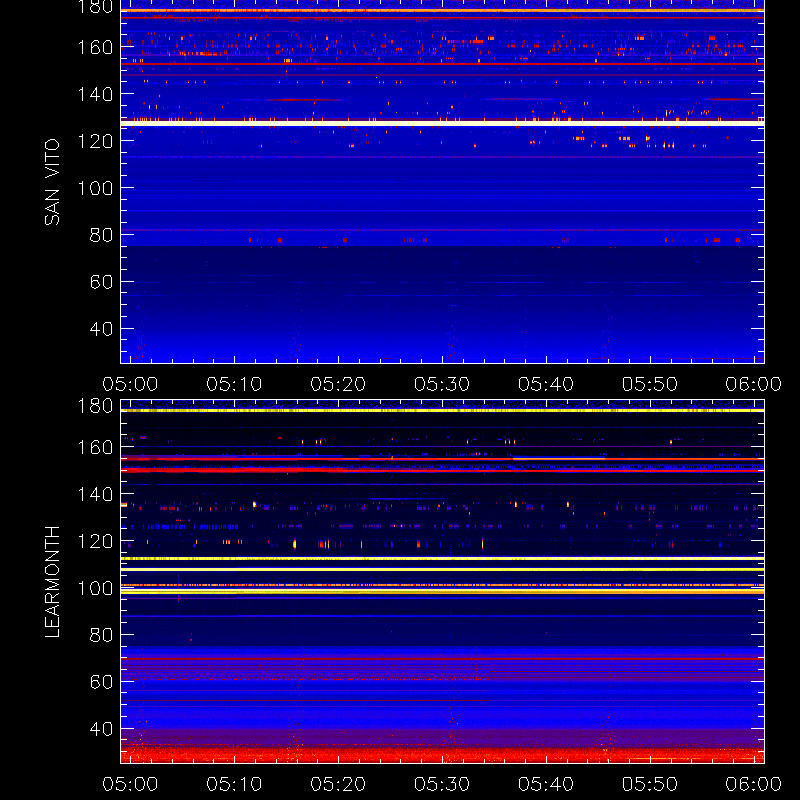Click 05:30 time label under SAN VITO plot
The height and width of the screenshot is (800, 800).
point(442,384)
